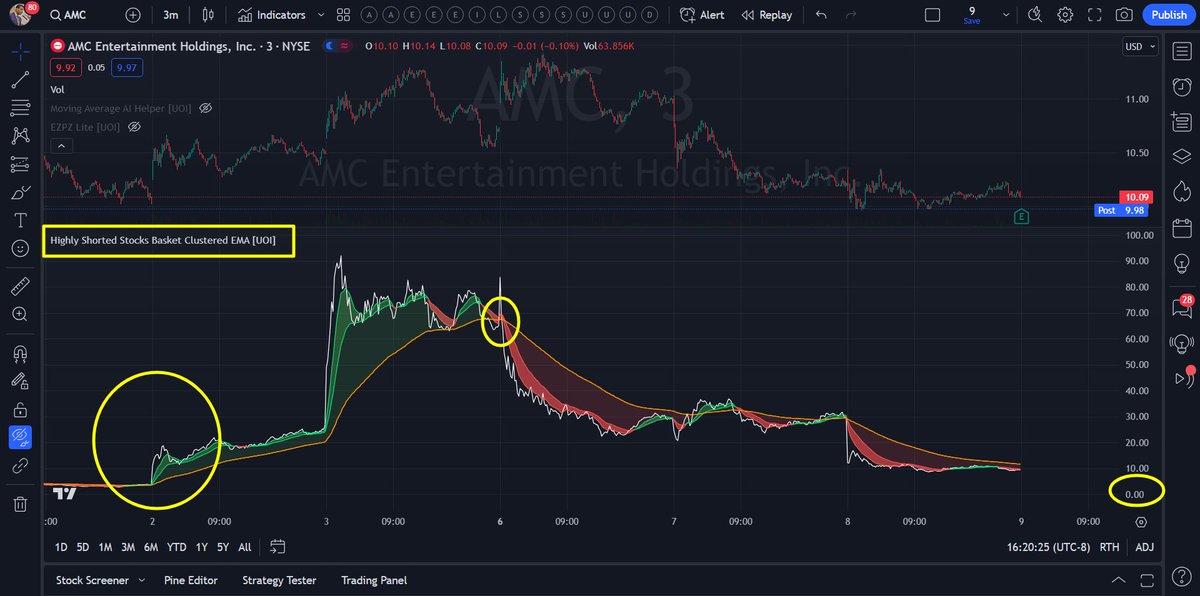Screen dimensions: 1200x596
Task: Start bar Replay mode
Action: (x=767, y=15)
